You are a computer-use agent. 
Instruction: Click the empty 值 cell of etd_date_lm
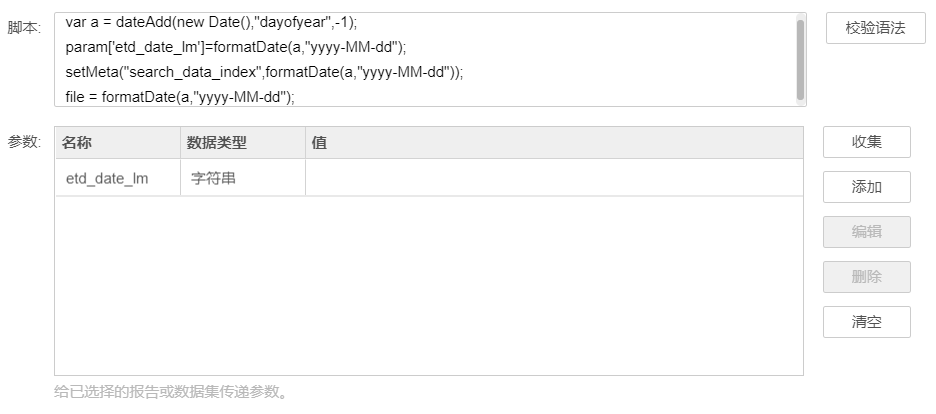554,178
